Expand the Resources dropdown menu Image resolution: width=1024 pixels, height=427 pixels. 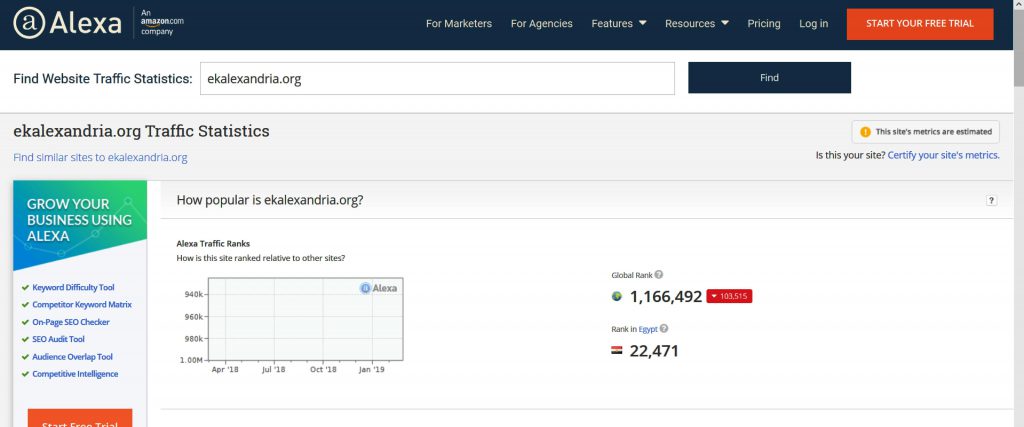696,24
